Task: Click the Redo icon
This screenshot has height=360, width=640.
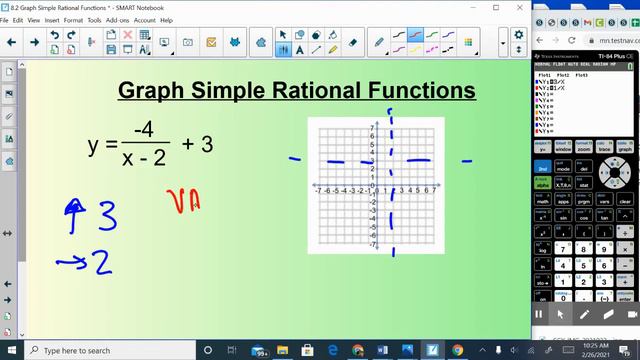Action: [71, 35]
